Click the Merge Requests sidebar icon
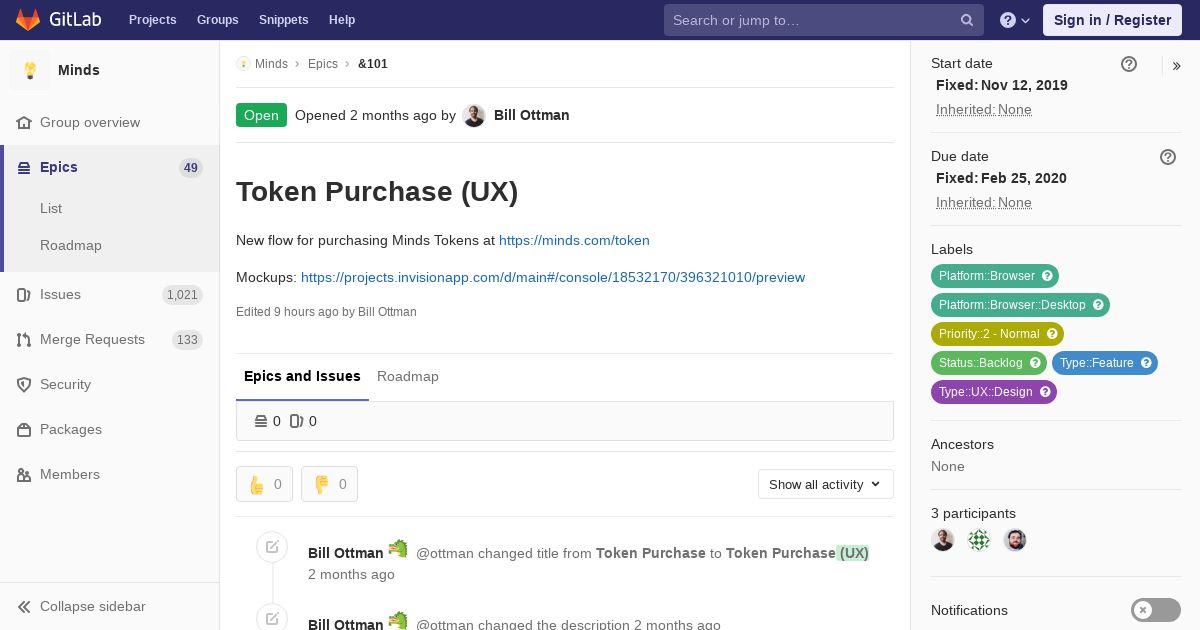1200x630 pixels. [x=24, y=340]
